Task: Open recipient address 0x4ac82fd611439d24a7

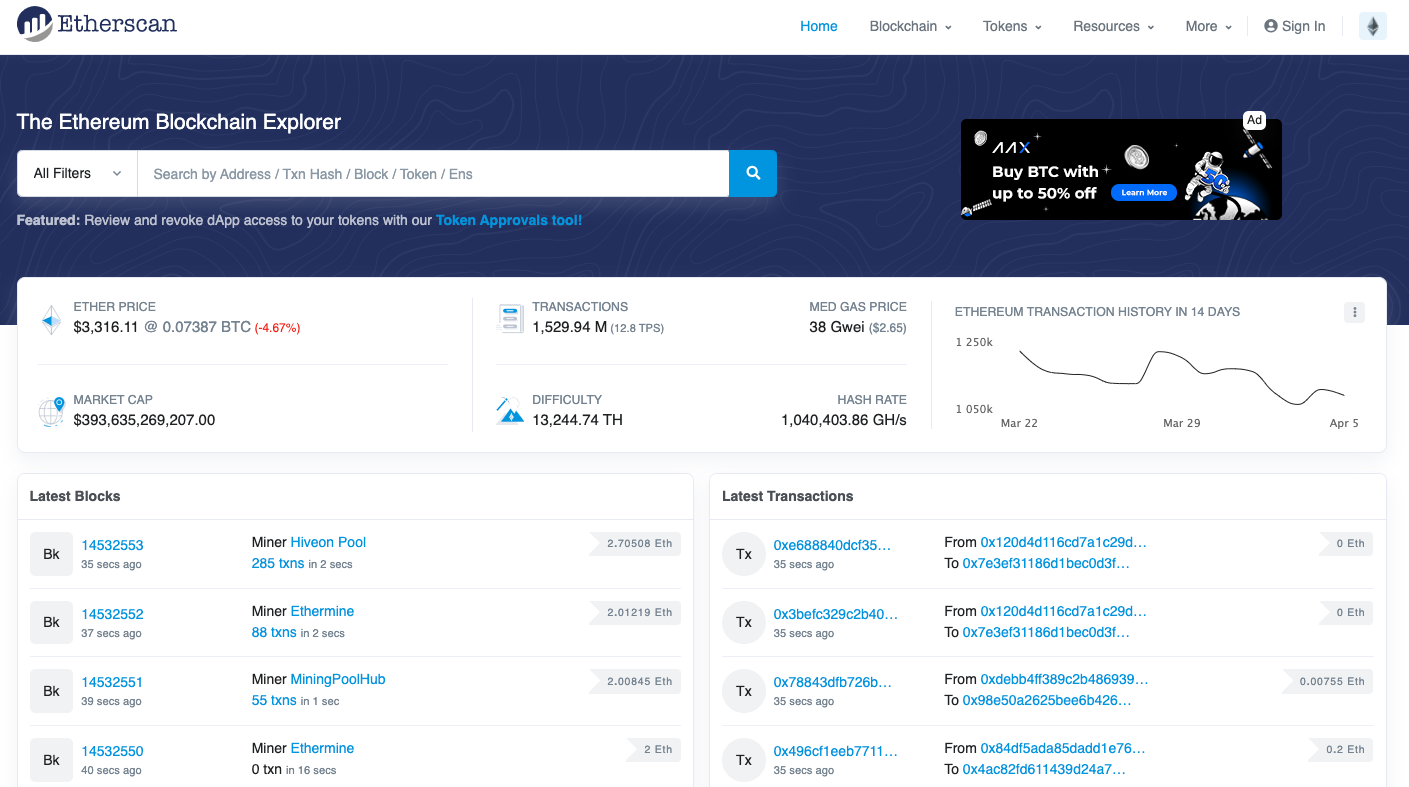Action: coord(1044,769)
